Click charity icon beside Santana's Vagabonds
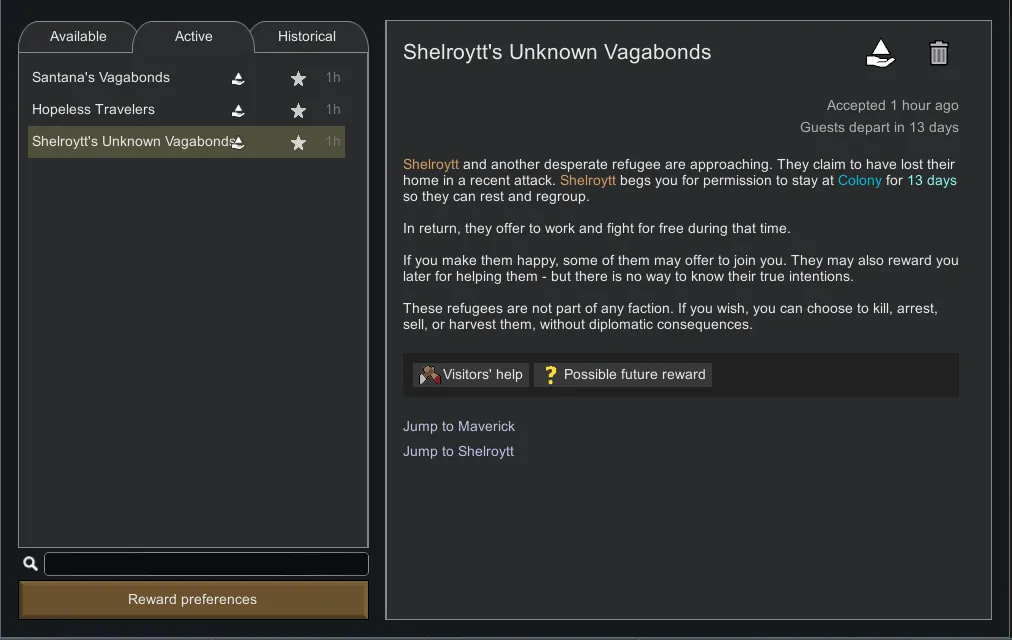The height and width of the screenshot is (640, 1012). 238,79
